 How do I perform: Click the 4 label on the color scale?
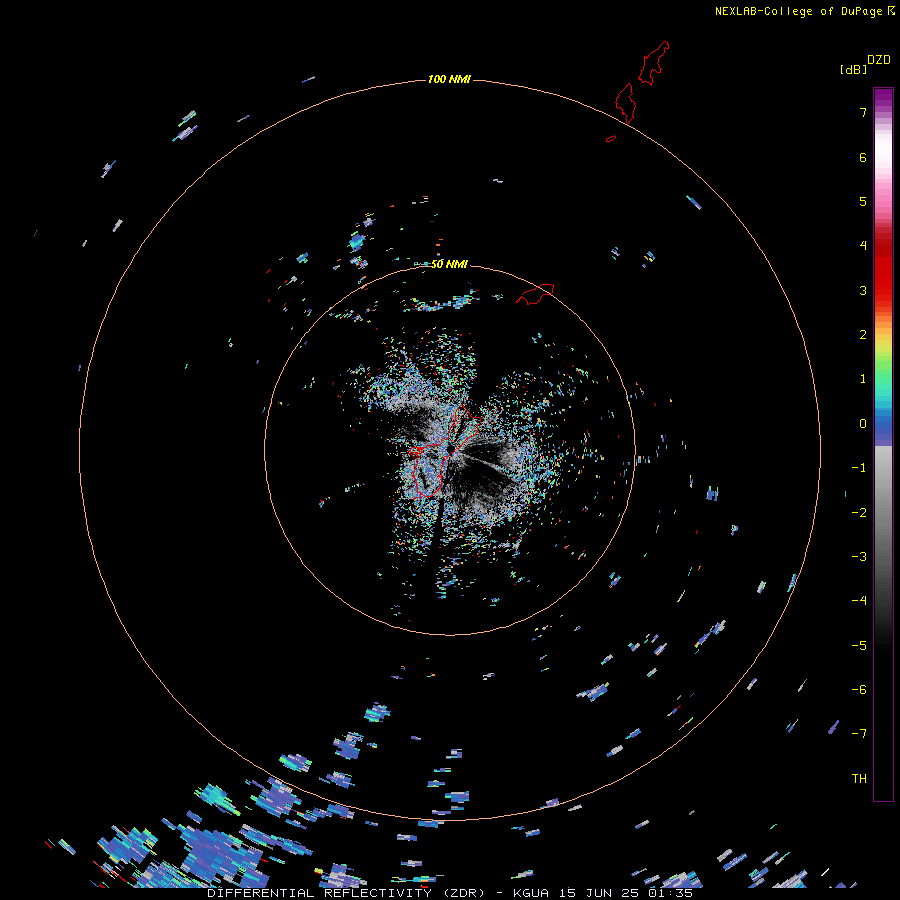[863, 246]
